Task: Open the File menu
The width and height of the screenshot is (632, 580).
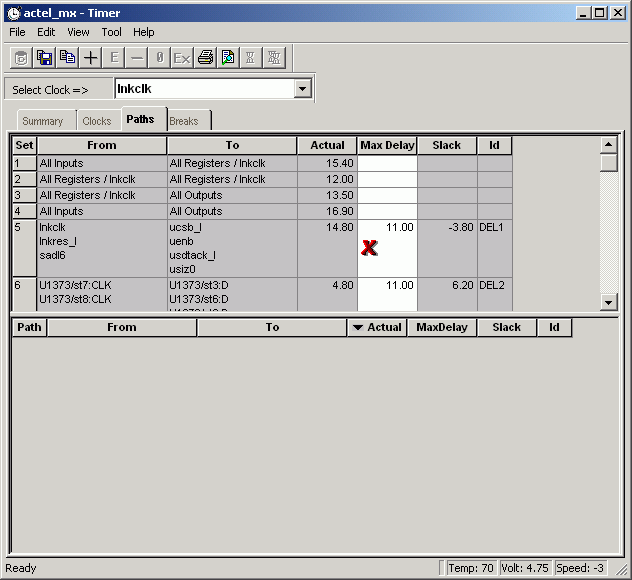Action: pos(17,32)
